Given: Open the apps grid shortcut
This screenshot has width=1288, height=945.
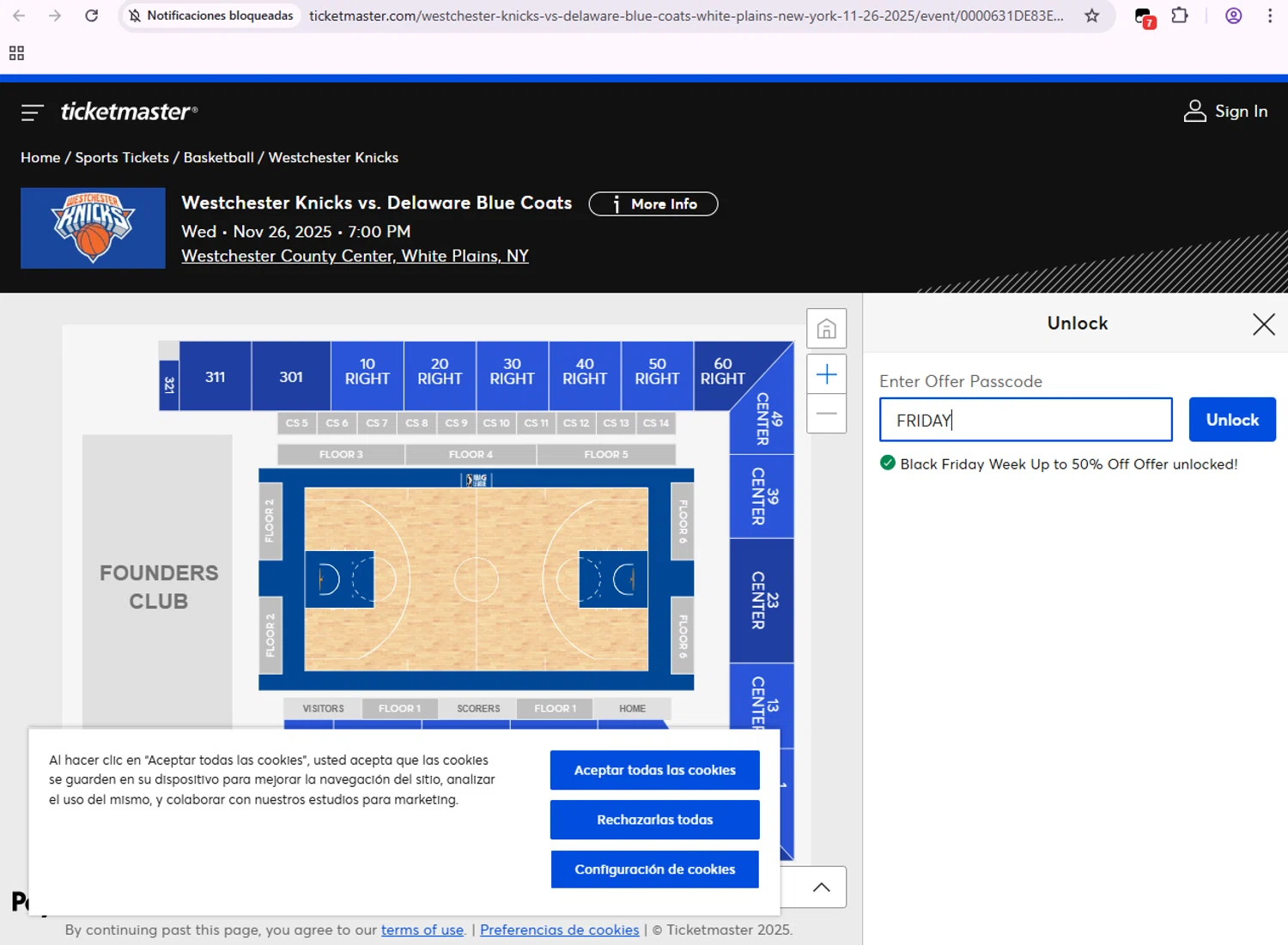Looking at the screenshot, I should [16, 53].
